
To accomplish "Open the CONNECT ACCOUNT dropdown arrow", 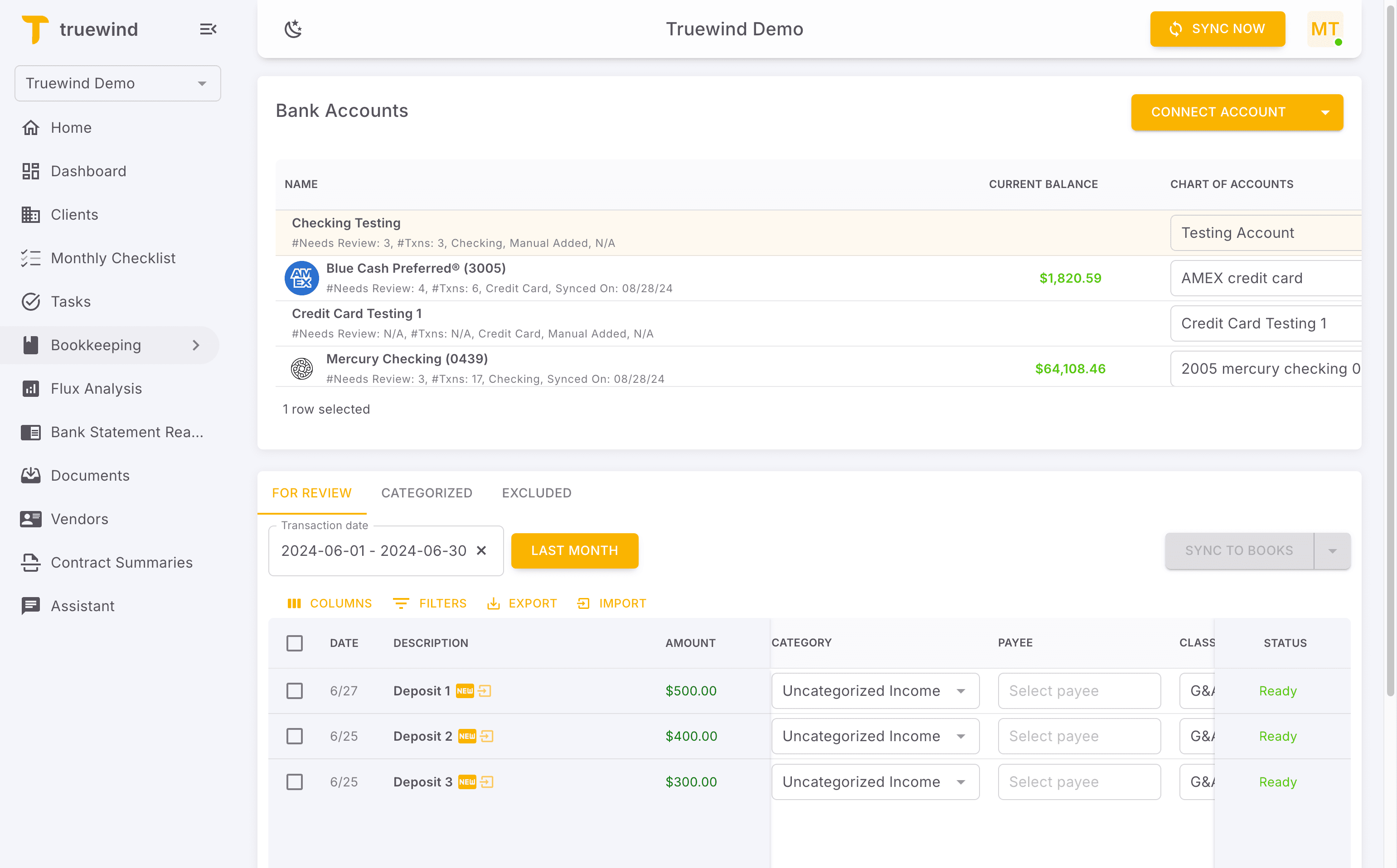I will 1325,112.
